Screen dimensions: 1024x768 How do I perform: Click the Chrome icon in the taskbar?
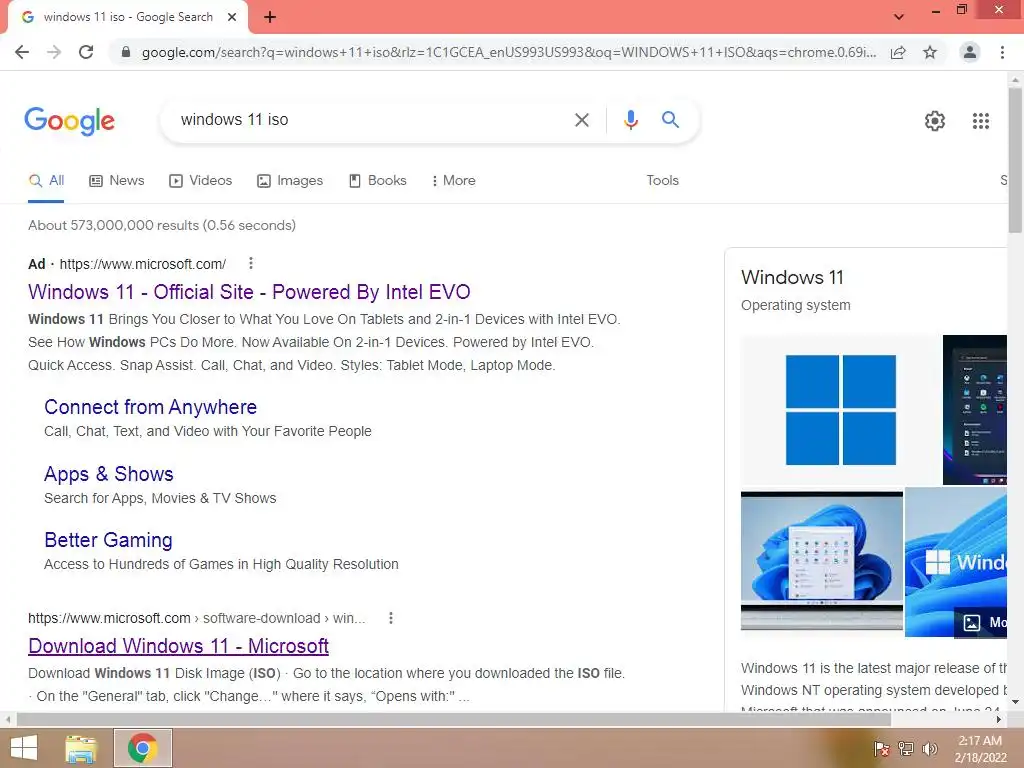tap(143, 748)
